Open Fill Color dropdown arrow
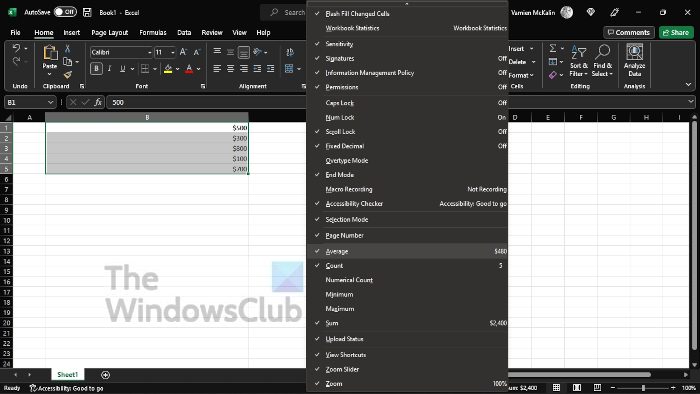The image size is (700, 394). tap(177, 69)
